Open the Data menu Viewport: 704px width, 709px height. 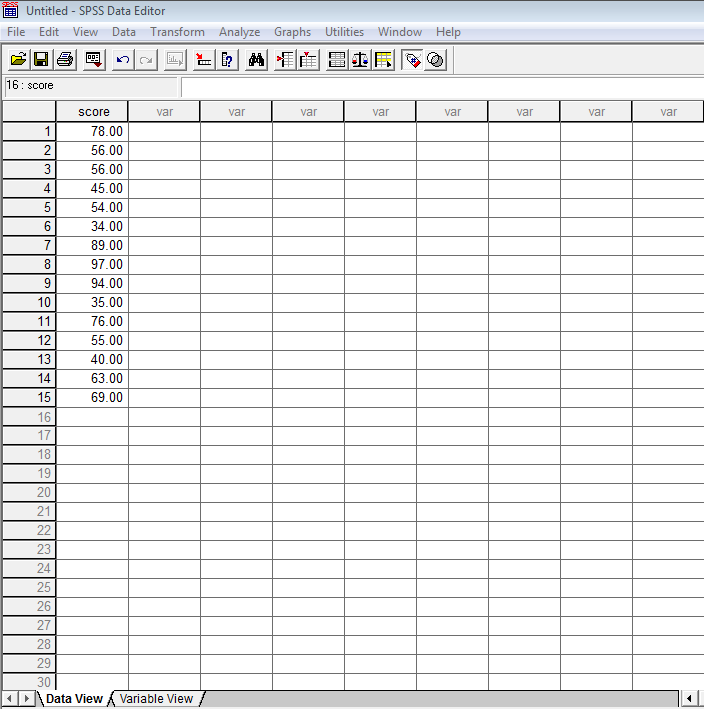pyautogui.click(x=124, y=32)
